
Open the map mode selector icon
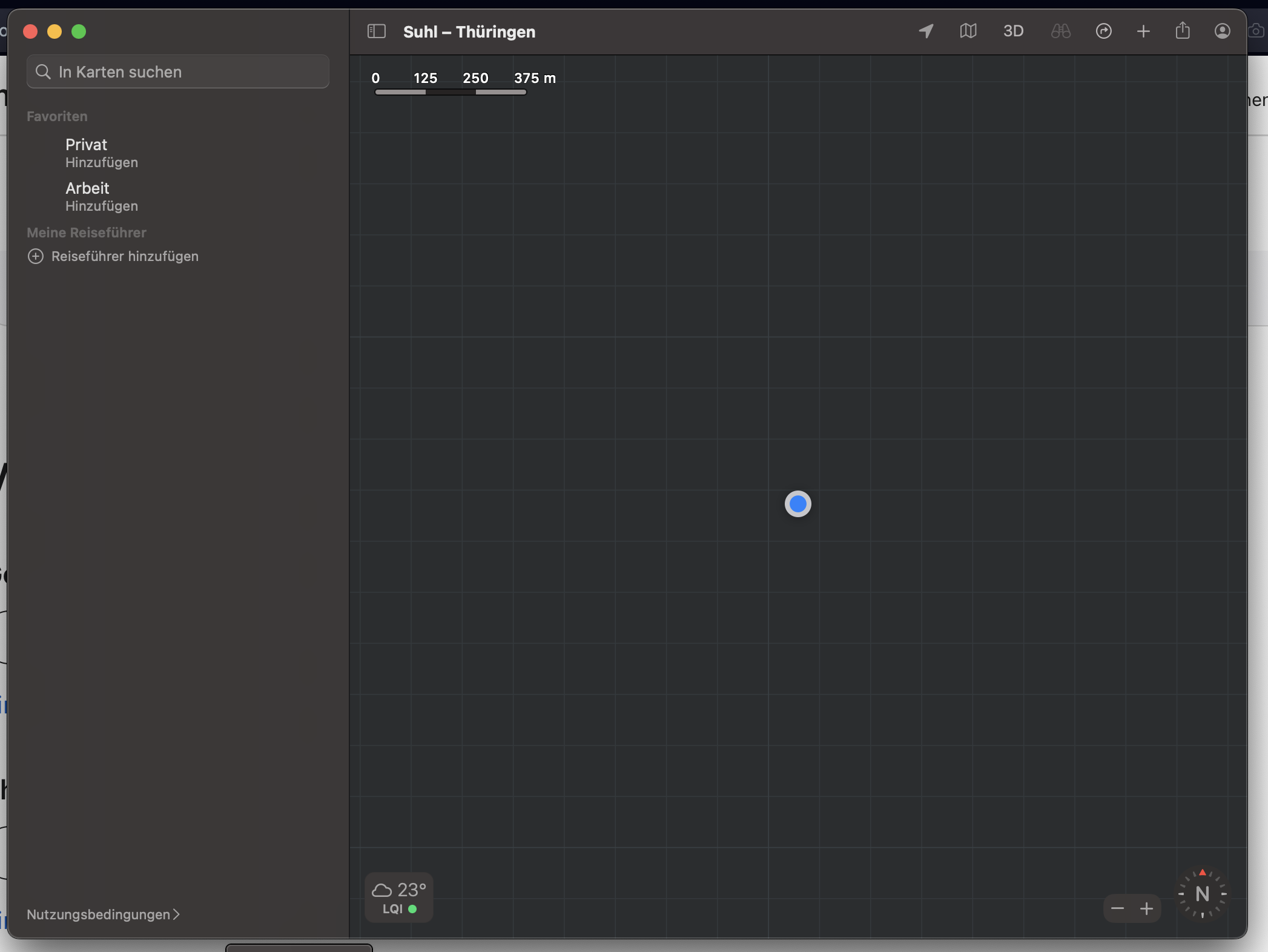968,31
